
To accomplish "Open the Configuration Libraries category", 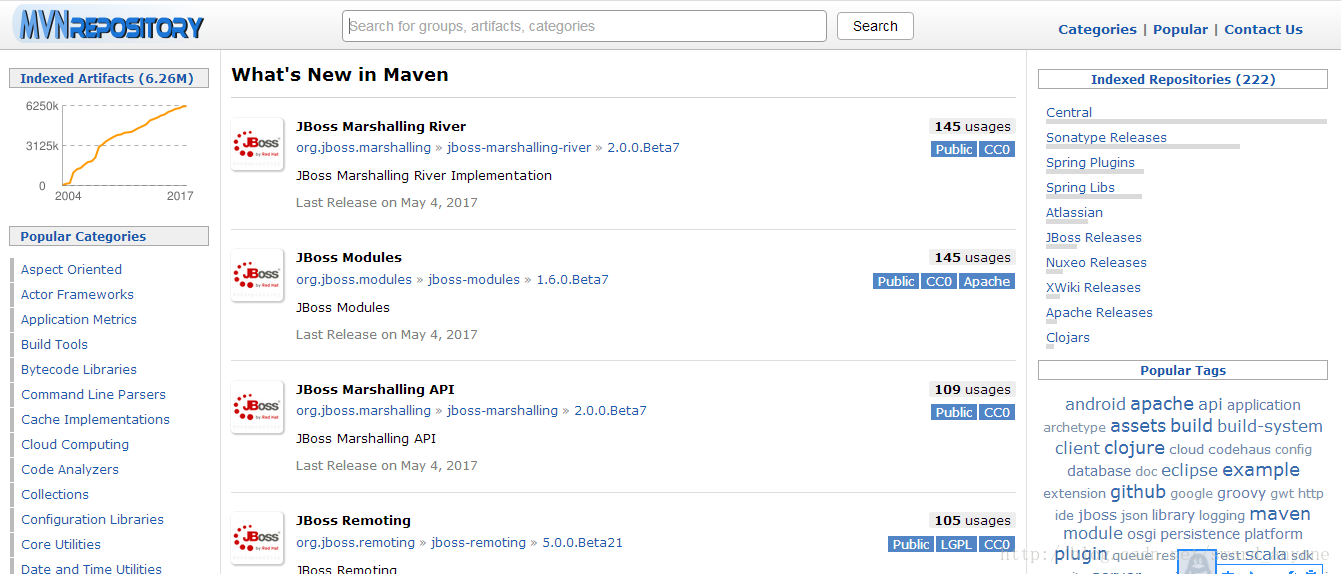I will pyautogui.click(x=92, y=519).
